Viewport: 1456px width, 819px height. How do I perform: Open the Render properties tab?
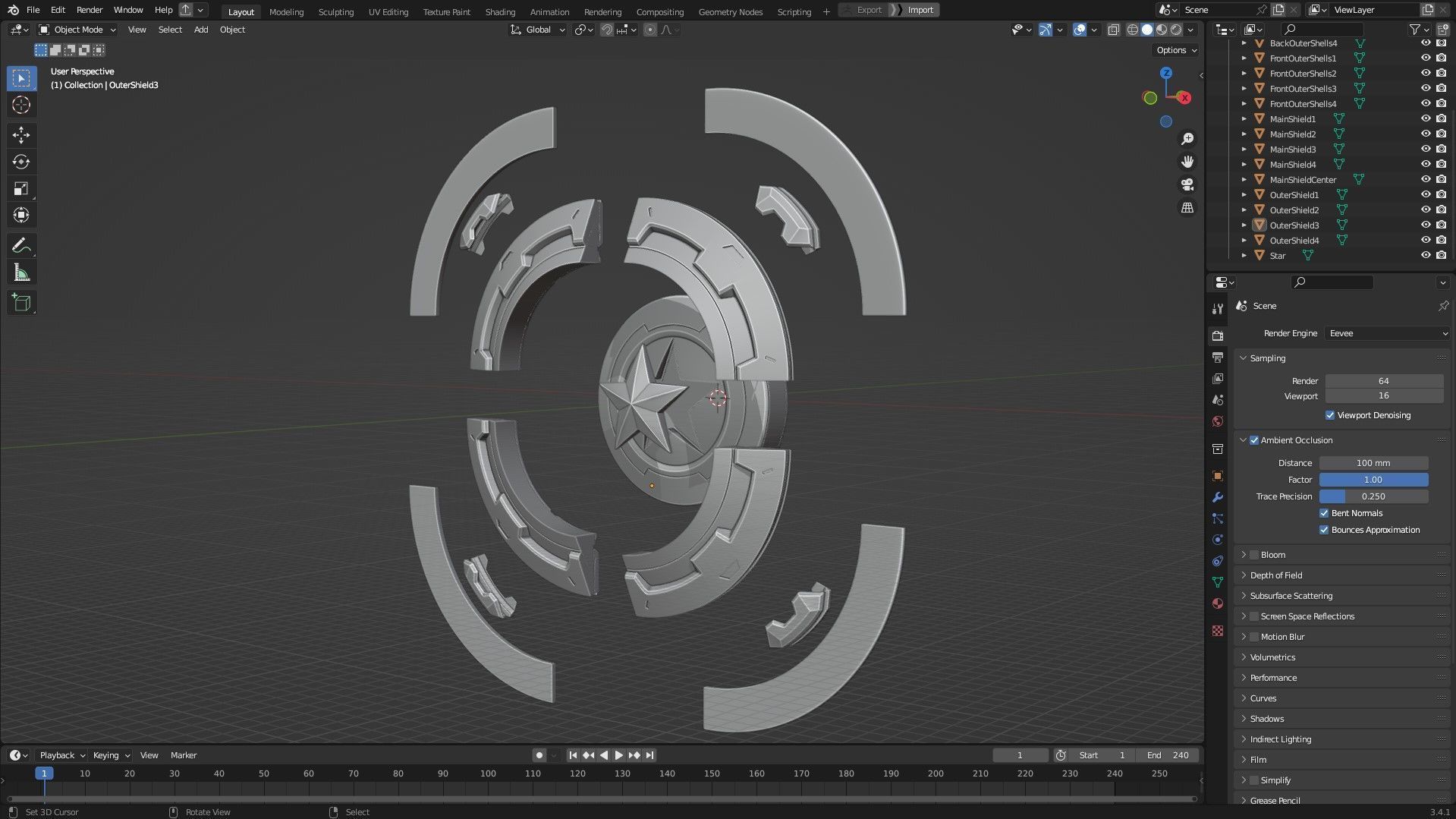[x=1218, y=336]
